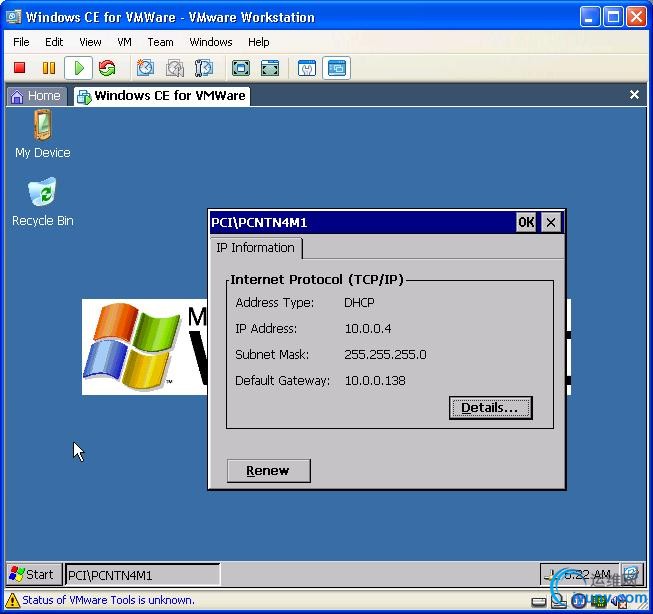Click the VMware Tools warning triangle icon

(12, 600)
